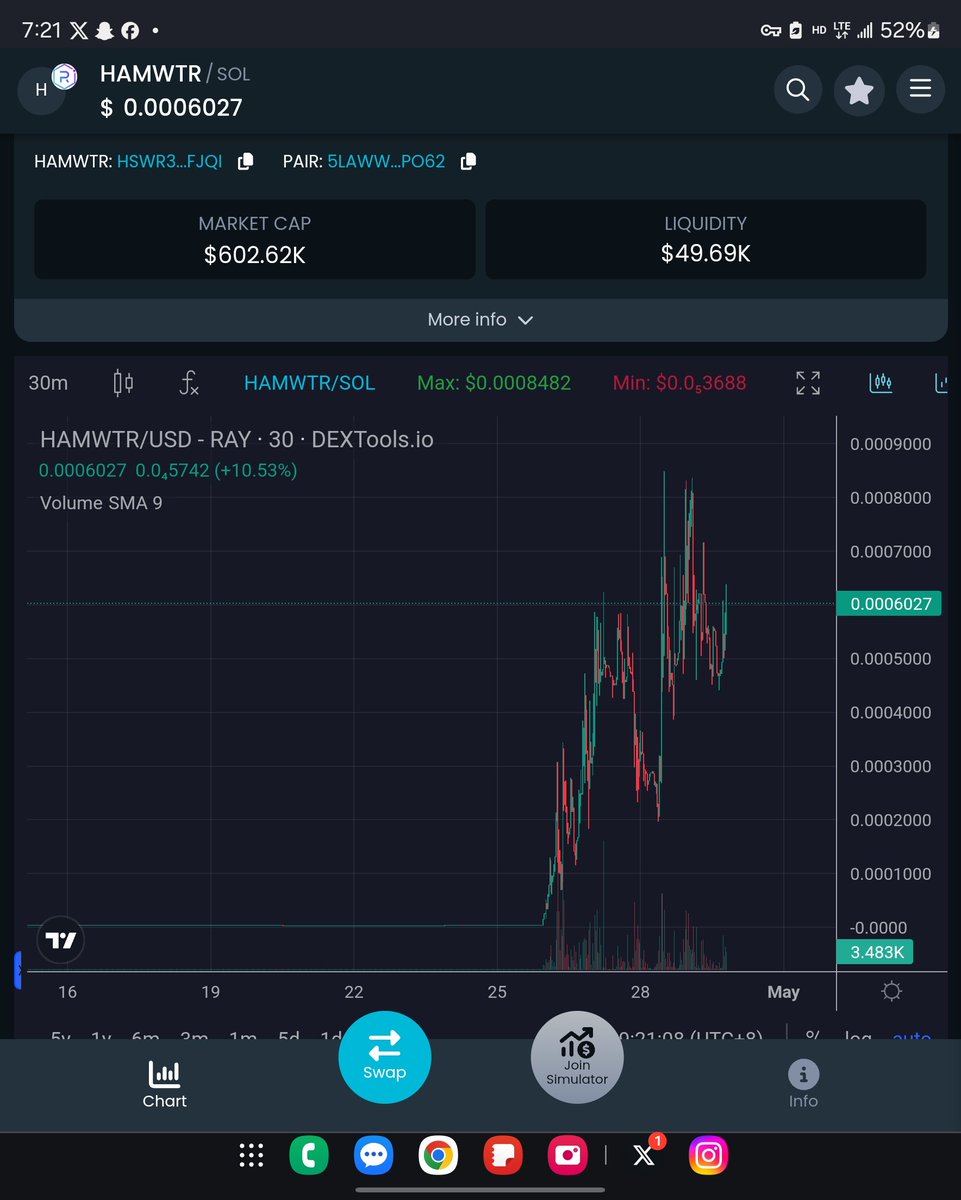Open X app with notification badge
The width and height of the screenshot is (961, 1200).
tap(644, 1154)
